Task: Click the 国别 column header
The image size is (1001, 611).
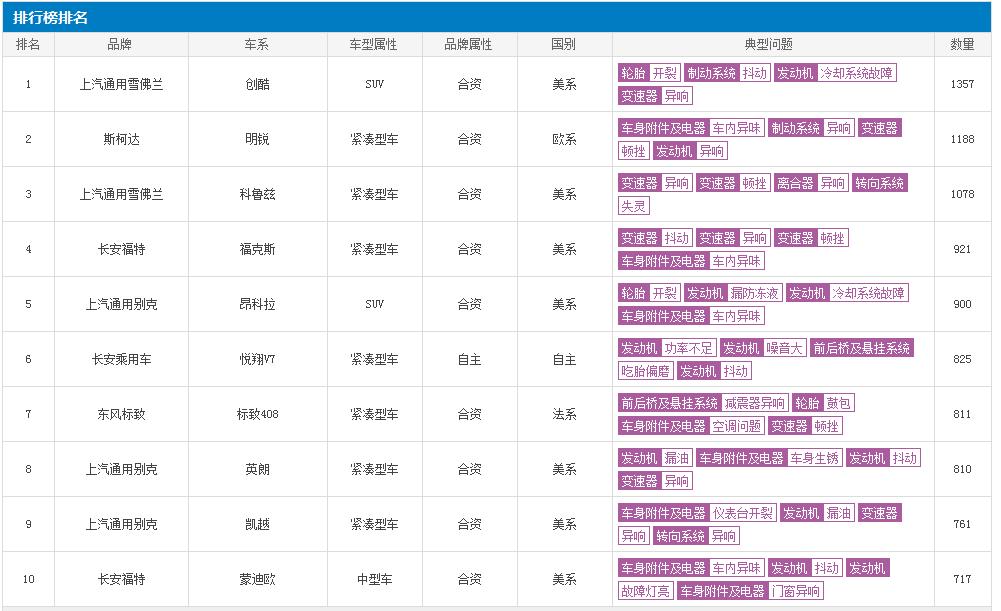Action: pos(564,44)
